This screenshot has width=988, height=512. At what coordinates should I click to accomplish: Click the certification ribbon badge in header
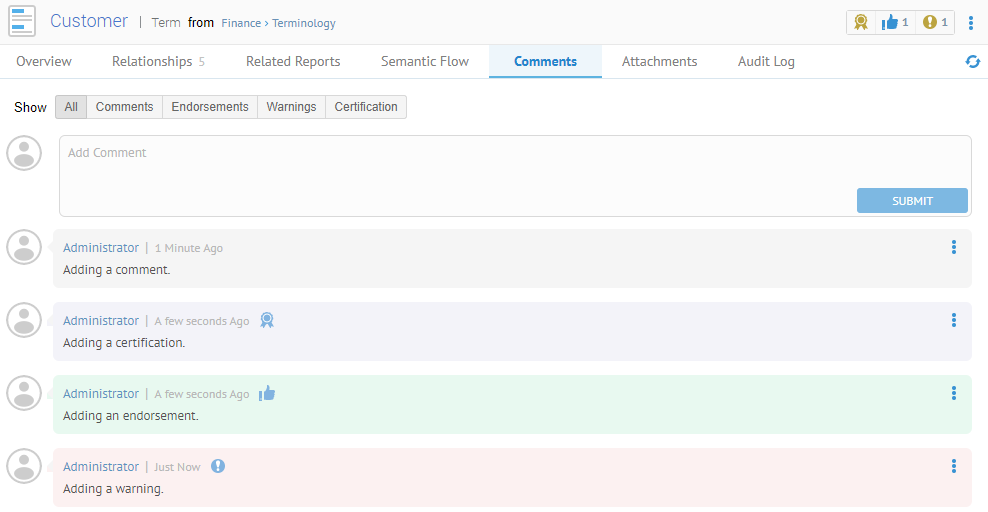point(860,22)
